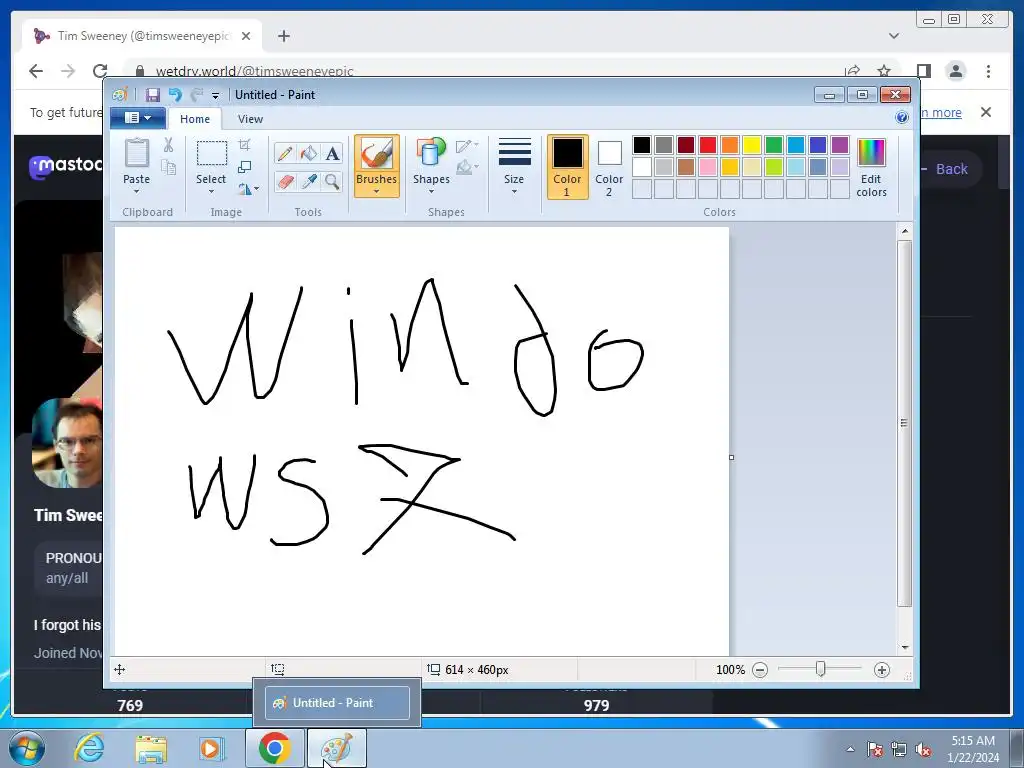
Task: Bookmark page with Chrome star icon
Action: click(x=884, y=71)
